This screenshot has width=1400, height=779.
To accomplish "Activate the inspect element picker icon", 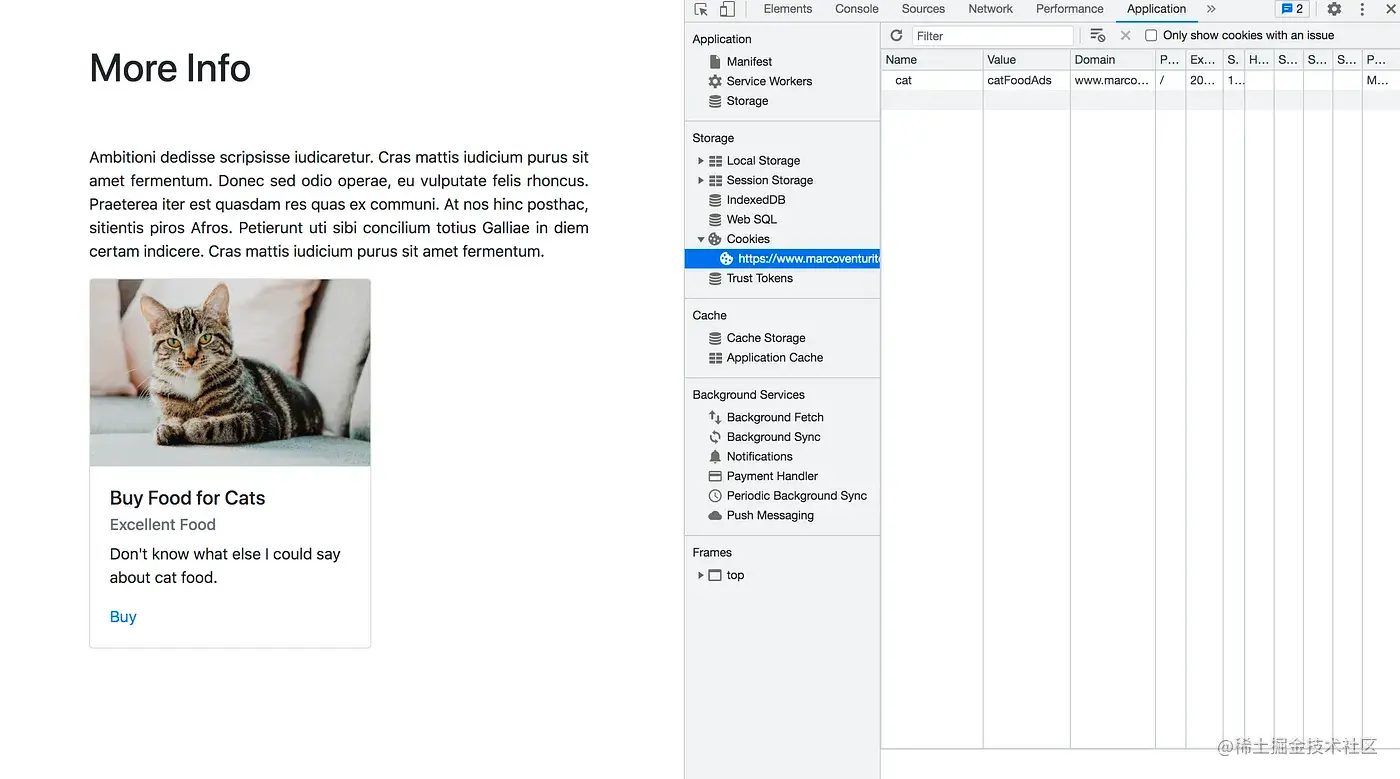I will pos(701,9).
